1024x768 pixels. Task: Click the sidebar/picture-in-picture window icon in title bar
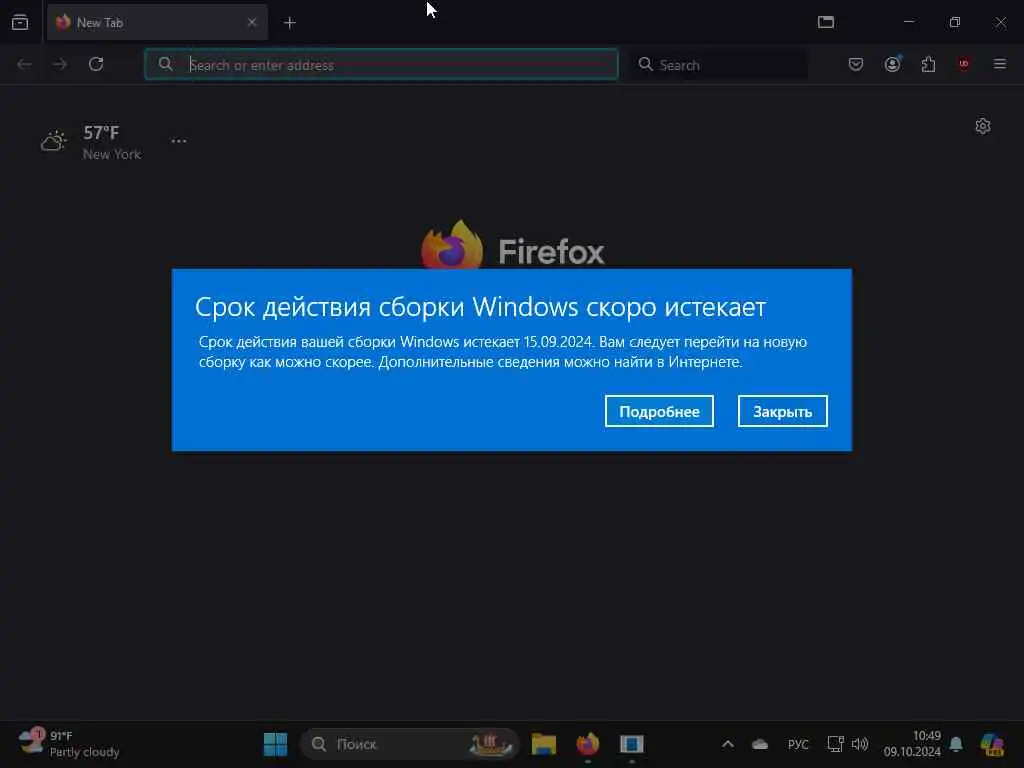click(826, 22)
